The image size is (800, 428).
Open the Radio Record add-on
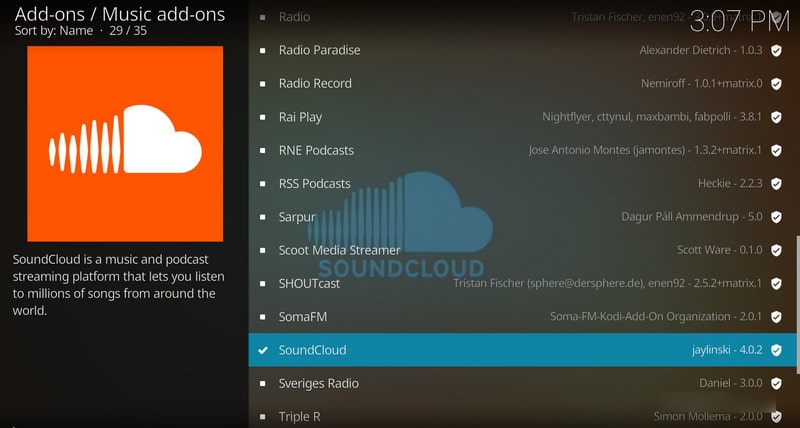(x=521, y=83)
